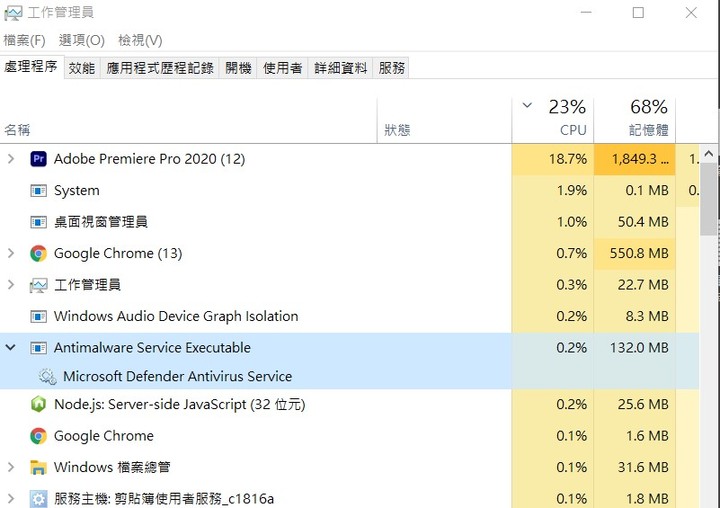Select Windows Audio Device Graph Isolation

tap(176, 316)
